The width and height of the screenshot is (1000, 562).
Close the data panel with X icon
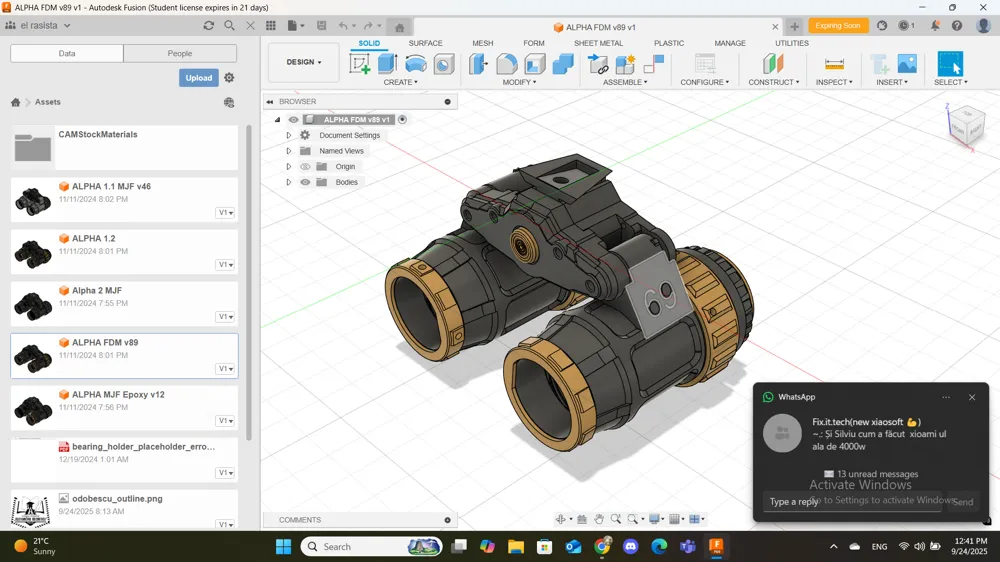tap(250, 26)
